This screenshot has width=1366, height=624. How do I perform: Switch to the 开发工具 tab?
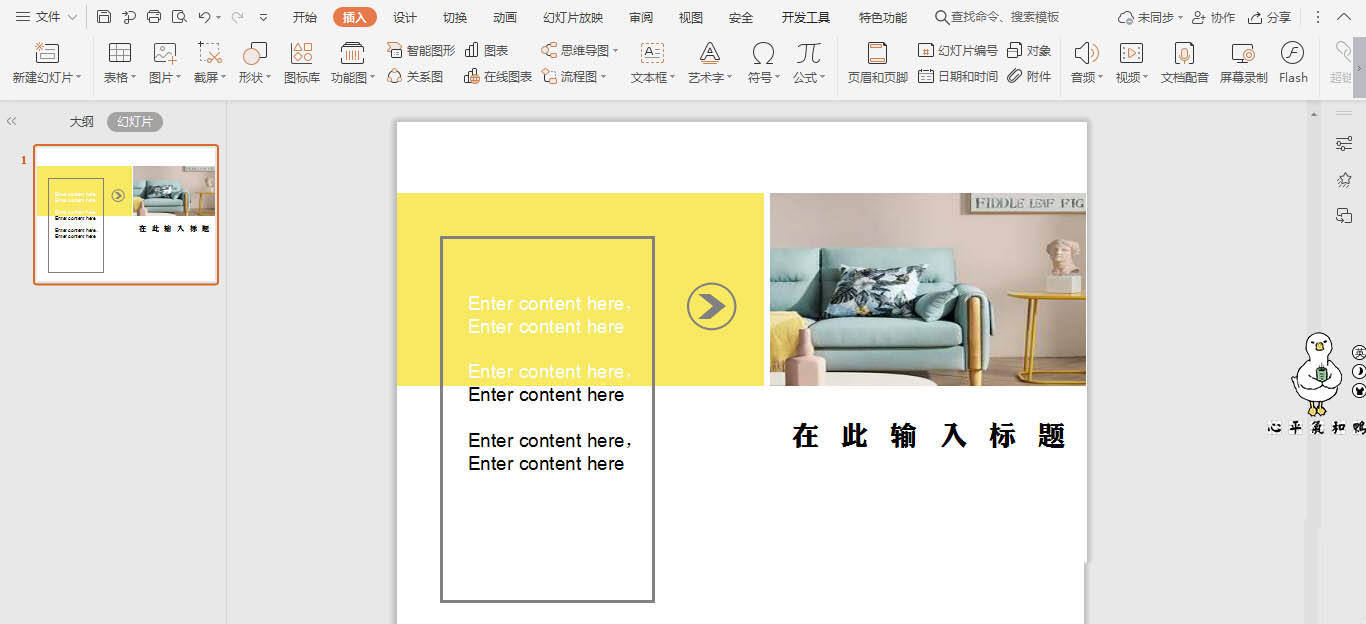[806, 17]
